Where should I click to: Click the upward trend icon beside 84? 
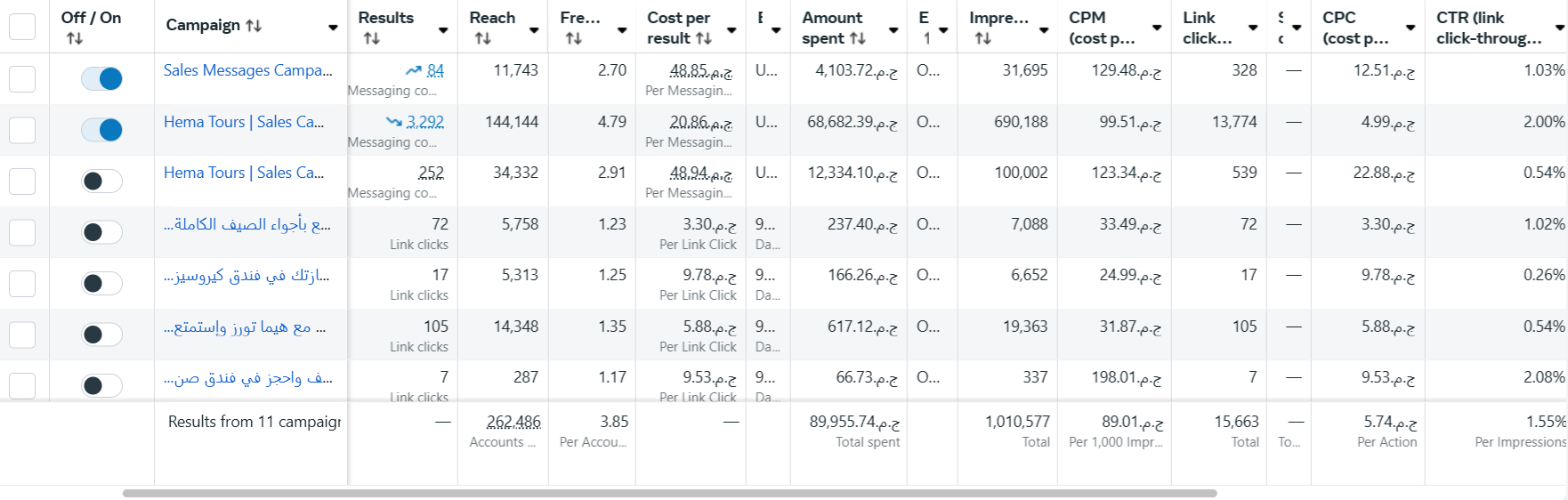coord(414,70)
